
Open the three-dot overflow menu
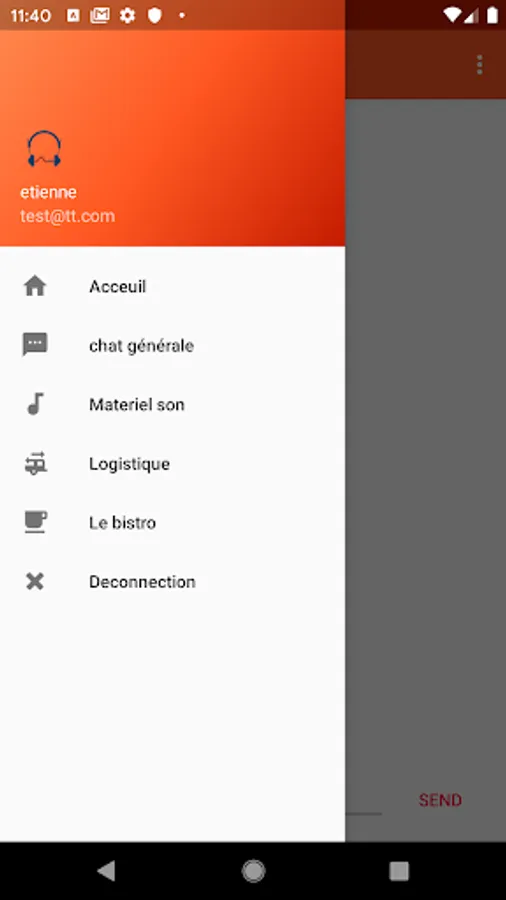[x=480, y=64]
